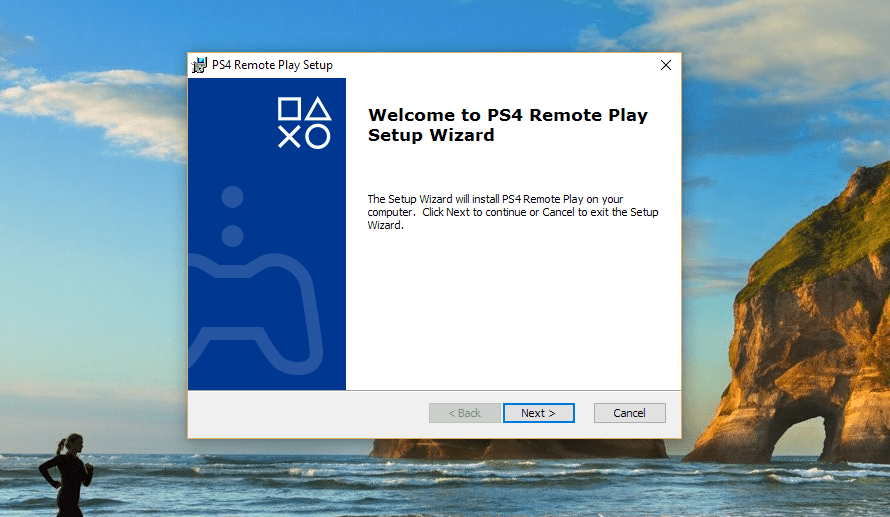Click the Cancel button
Image resolution: width=890 pixels, height=517 pixels.
coord(629,413)
